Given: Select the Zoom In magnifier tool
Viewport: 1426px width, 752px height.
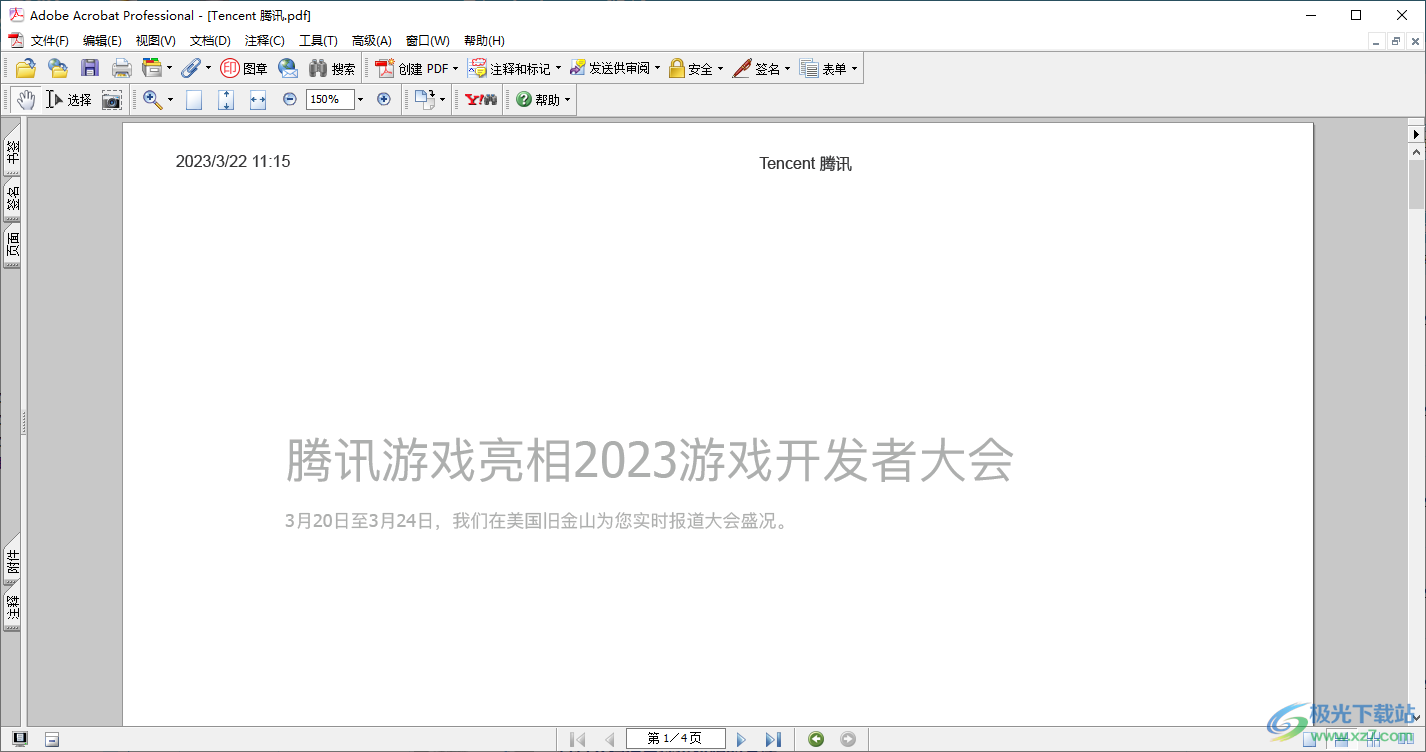Looking at the screenshot, I should [x=152, y=99].
